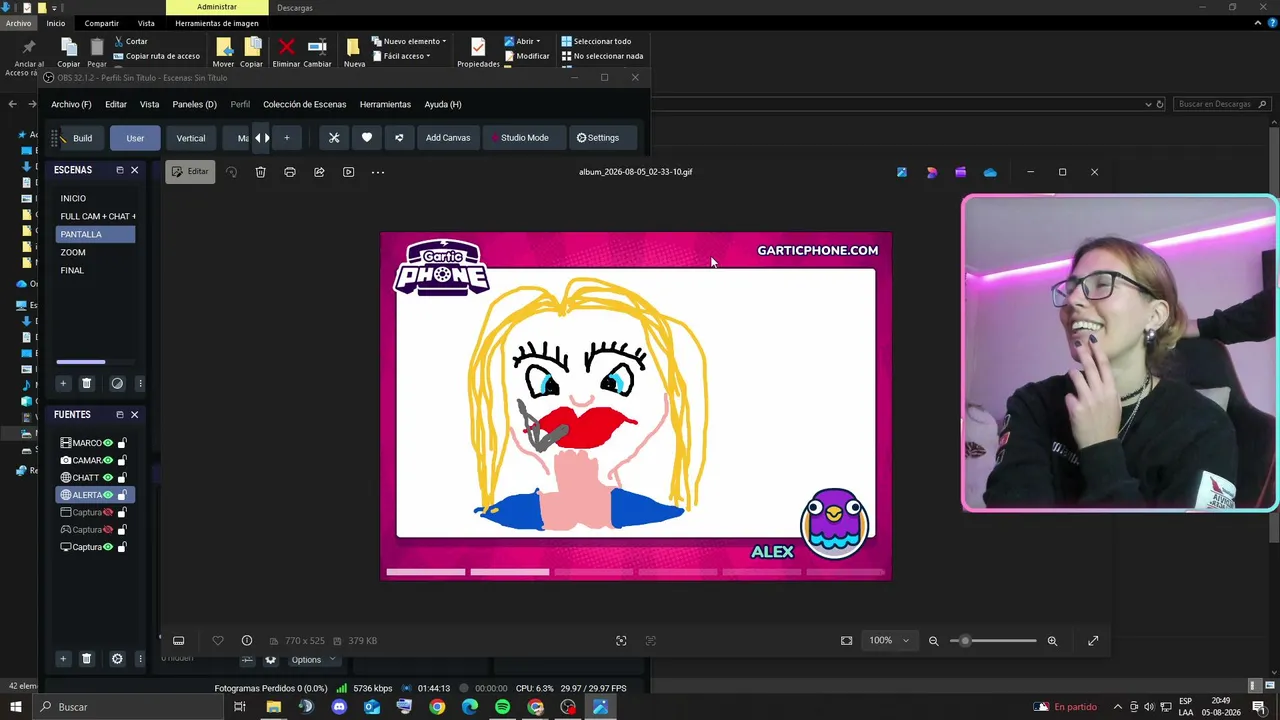Share the image with the share icon

coord(319,172)
